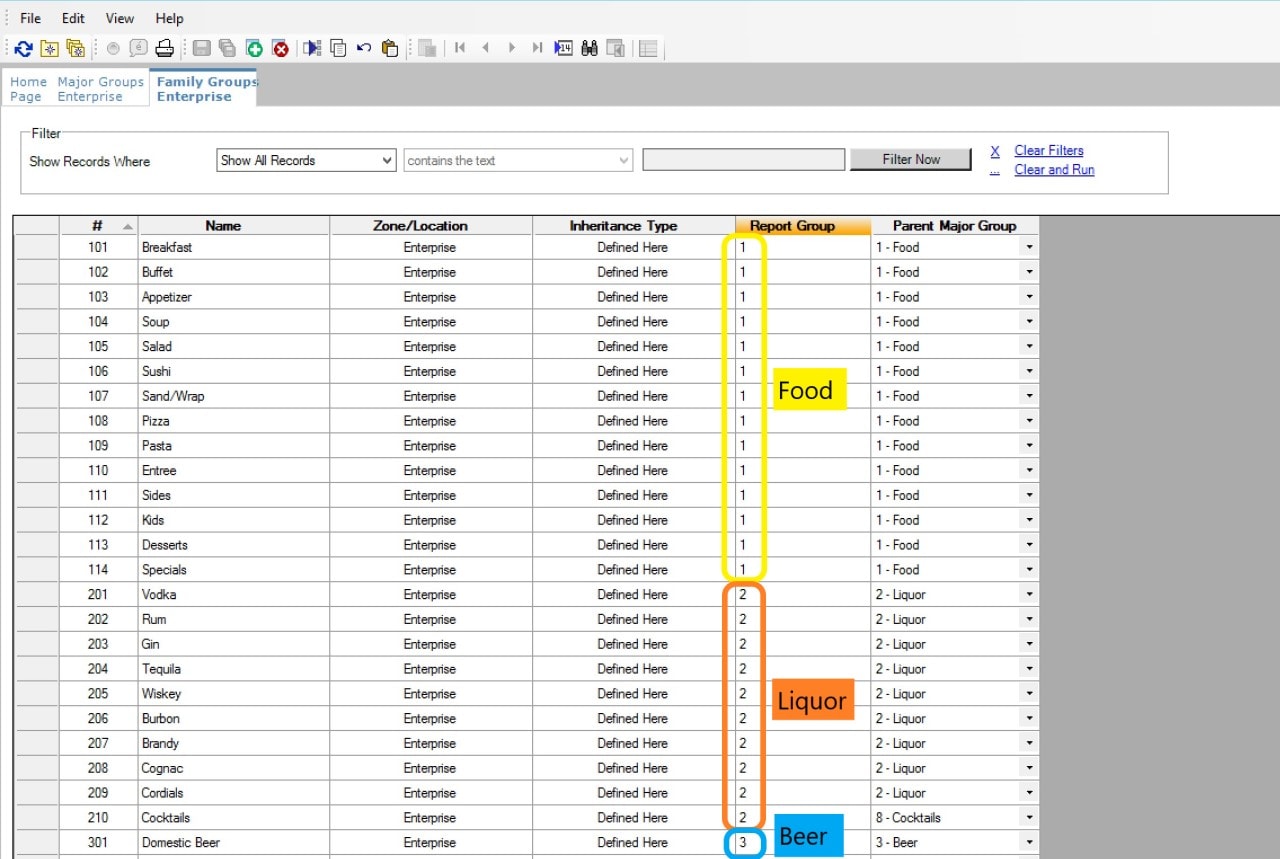
Task: Switch to the Major Groups Enterprise tab
Action: coord(101,89)
